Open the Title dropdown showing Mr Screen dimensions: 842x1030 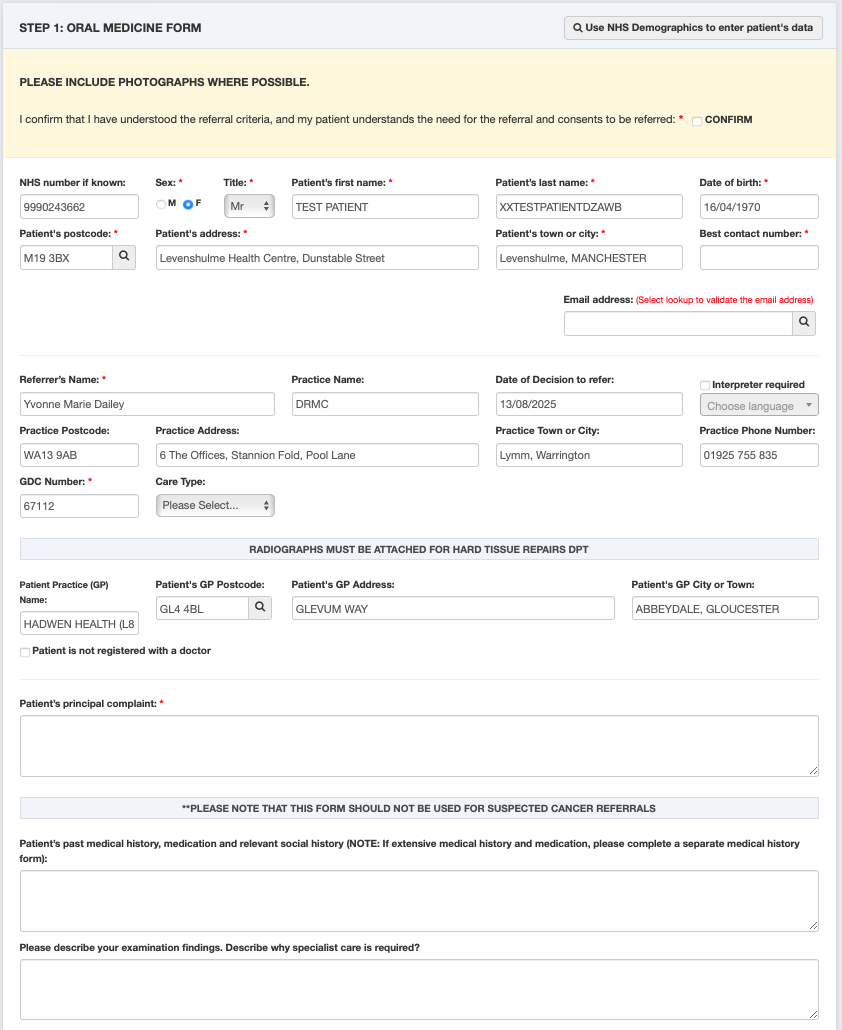click(x=249, y=206)
